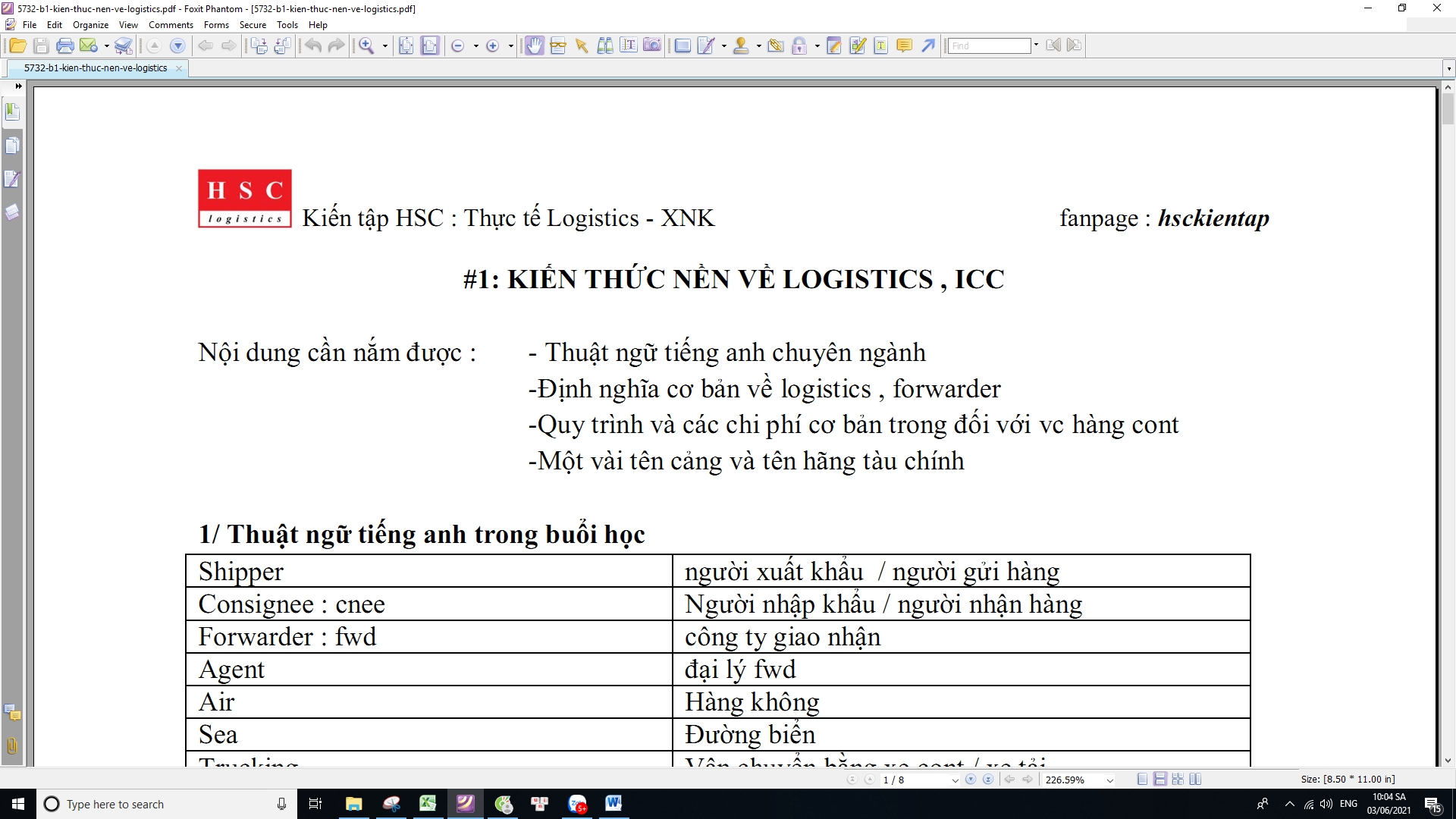This screenshot has height=819, width=1456.
Task: Click the Zoom Out minus icon
Action: click(457, 46)
